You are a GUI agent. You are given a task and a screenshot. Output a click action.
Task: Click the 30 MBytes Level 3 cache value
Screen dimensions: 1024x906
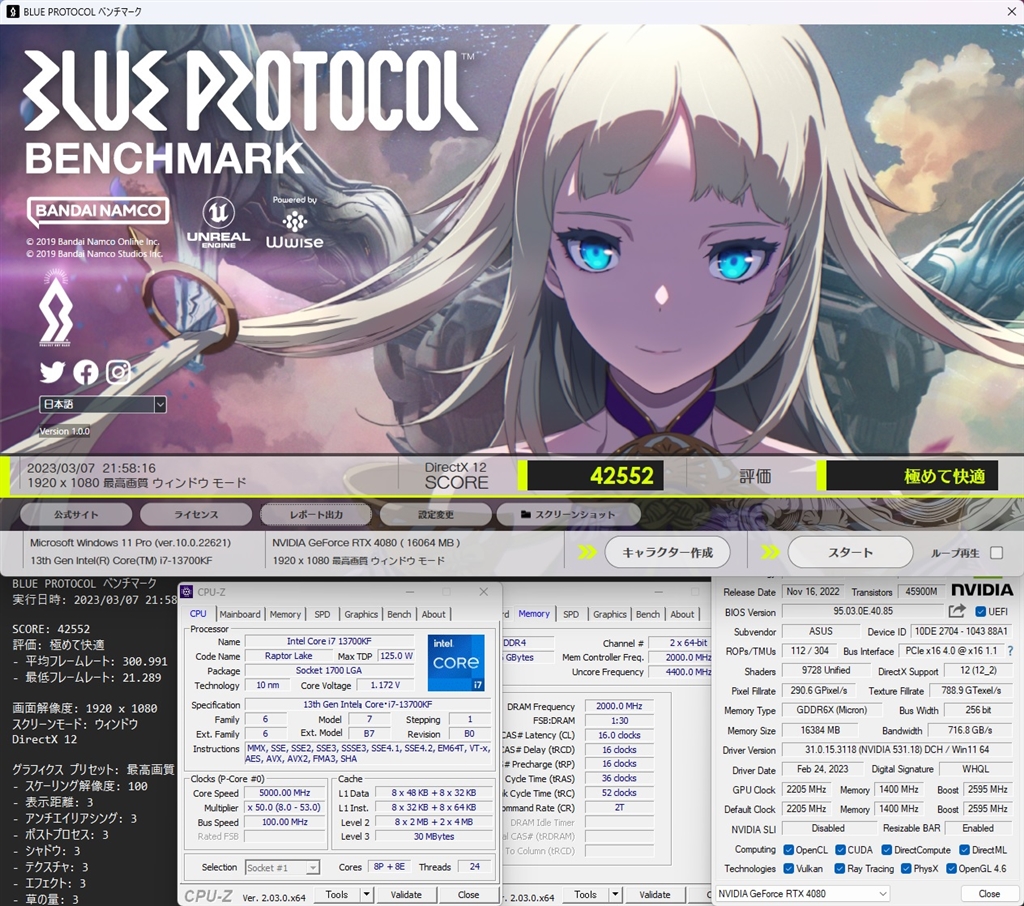tap(434, 836)
